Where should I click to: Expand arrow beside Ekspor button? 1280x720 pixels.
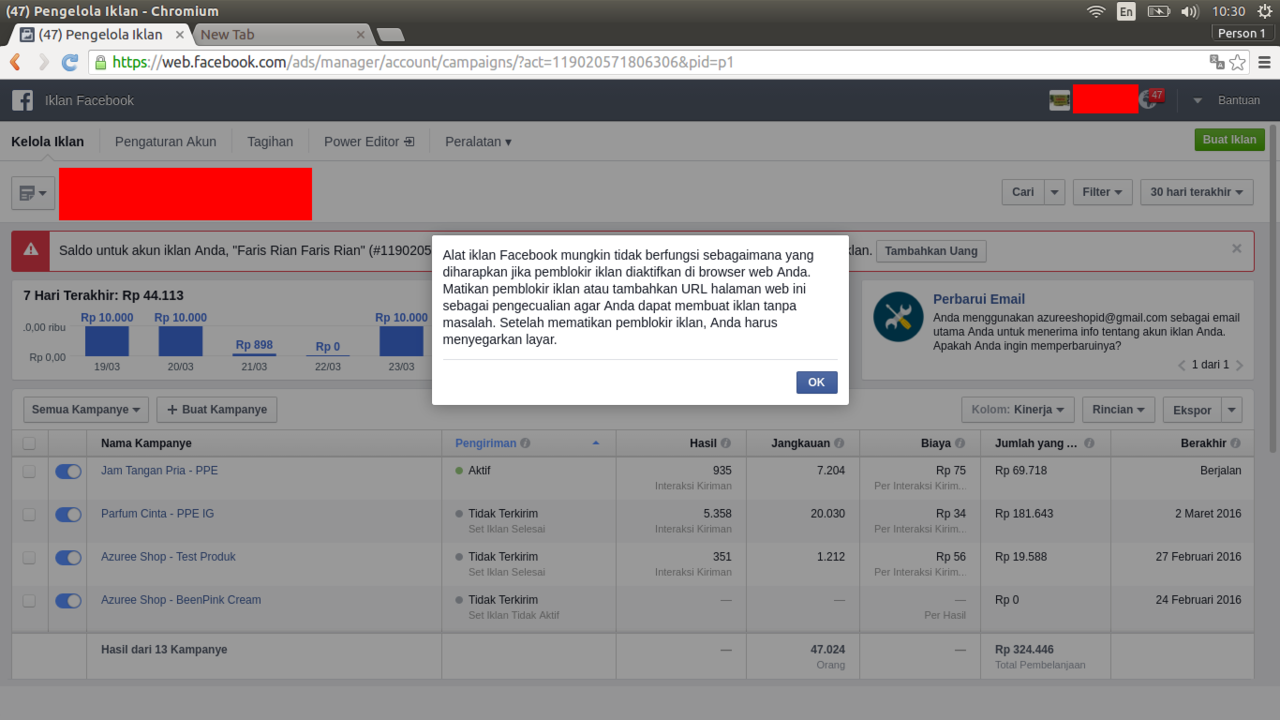[x=1232, y=410]
